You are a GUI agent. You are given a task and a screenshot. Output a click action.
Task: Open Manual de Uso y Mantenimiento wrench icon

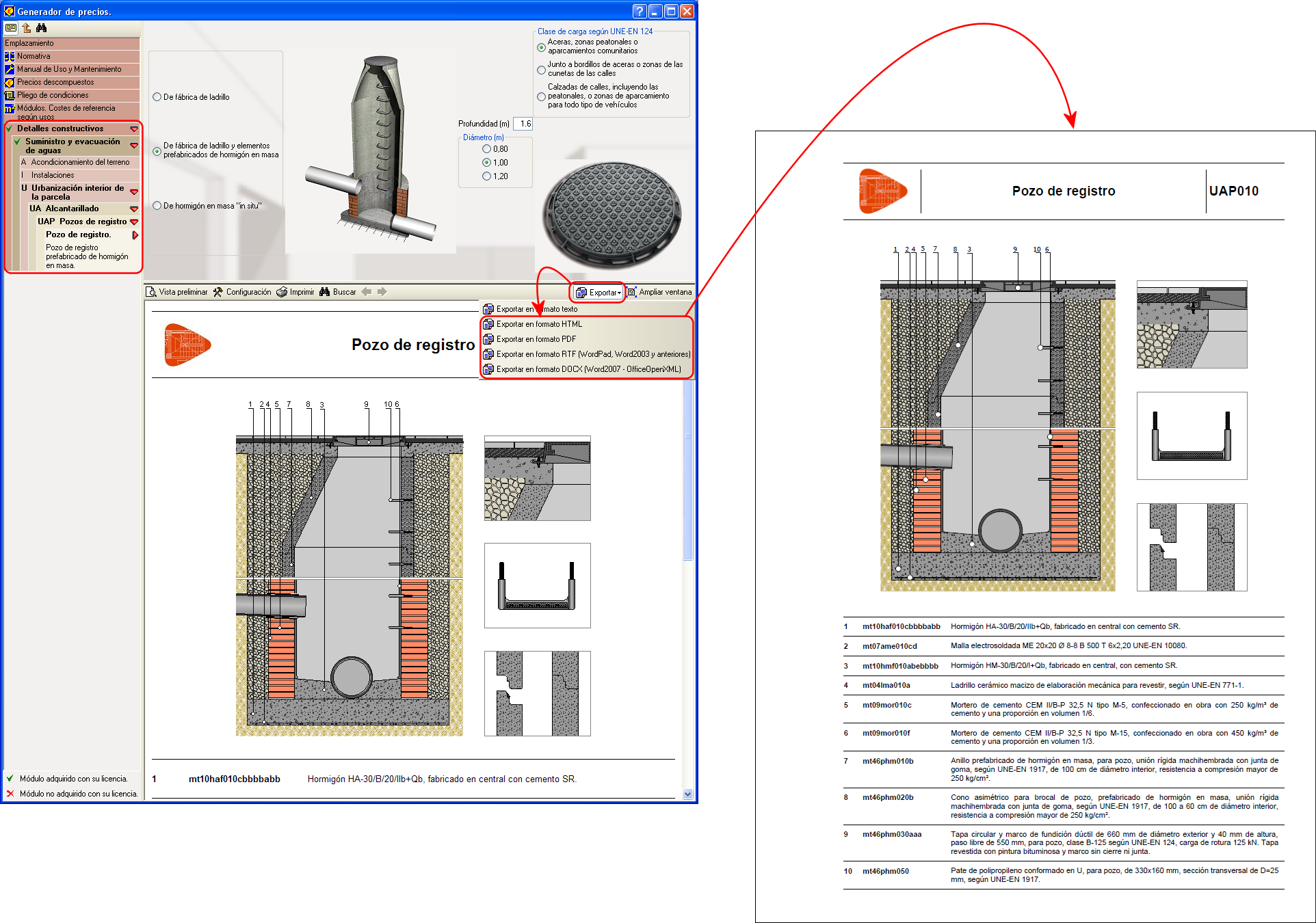10,70
